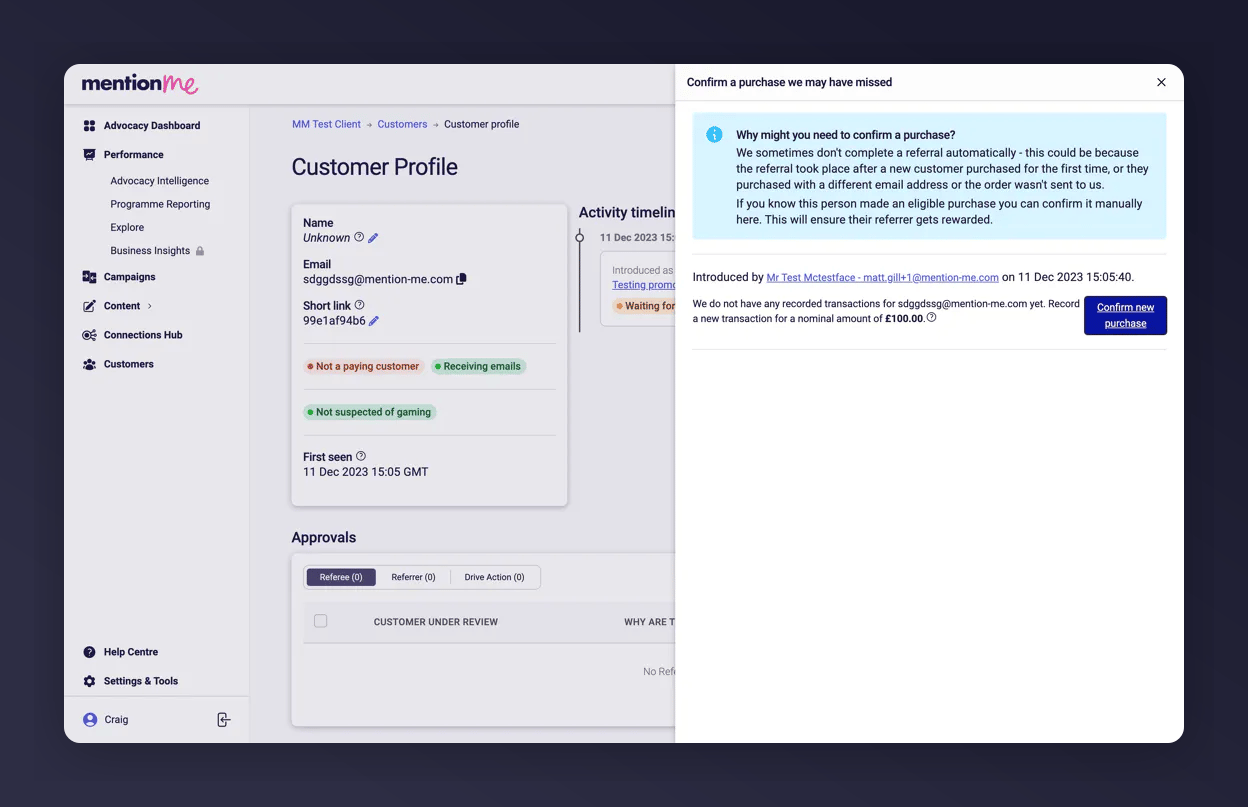Click the Performance chart icon

click(89, 155)
